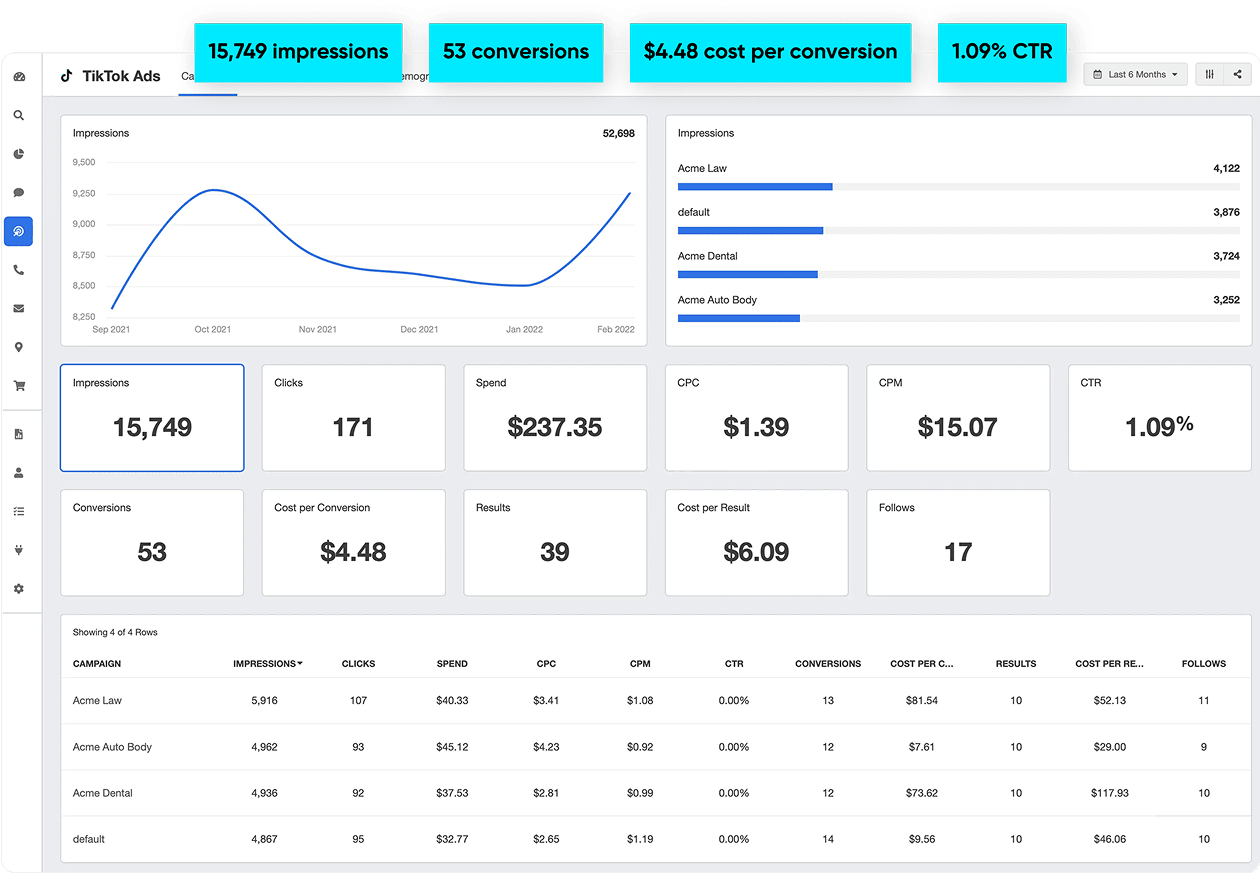Open the adjustment sliders settings button

point(1209,74)
